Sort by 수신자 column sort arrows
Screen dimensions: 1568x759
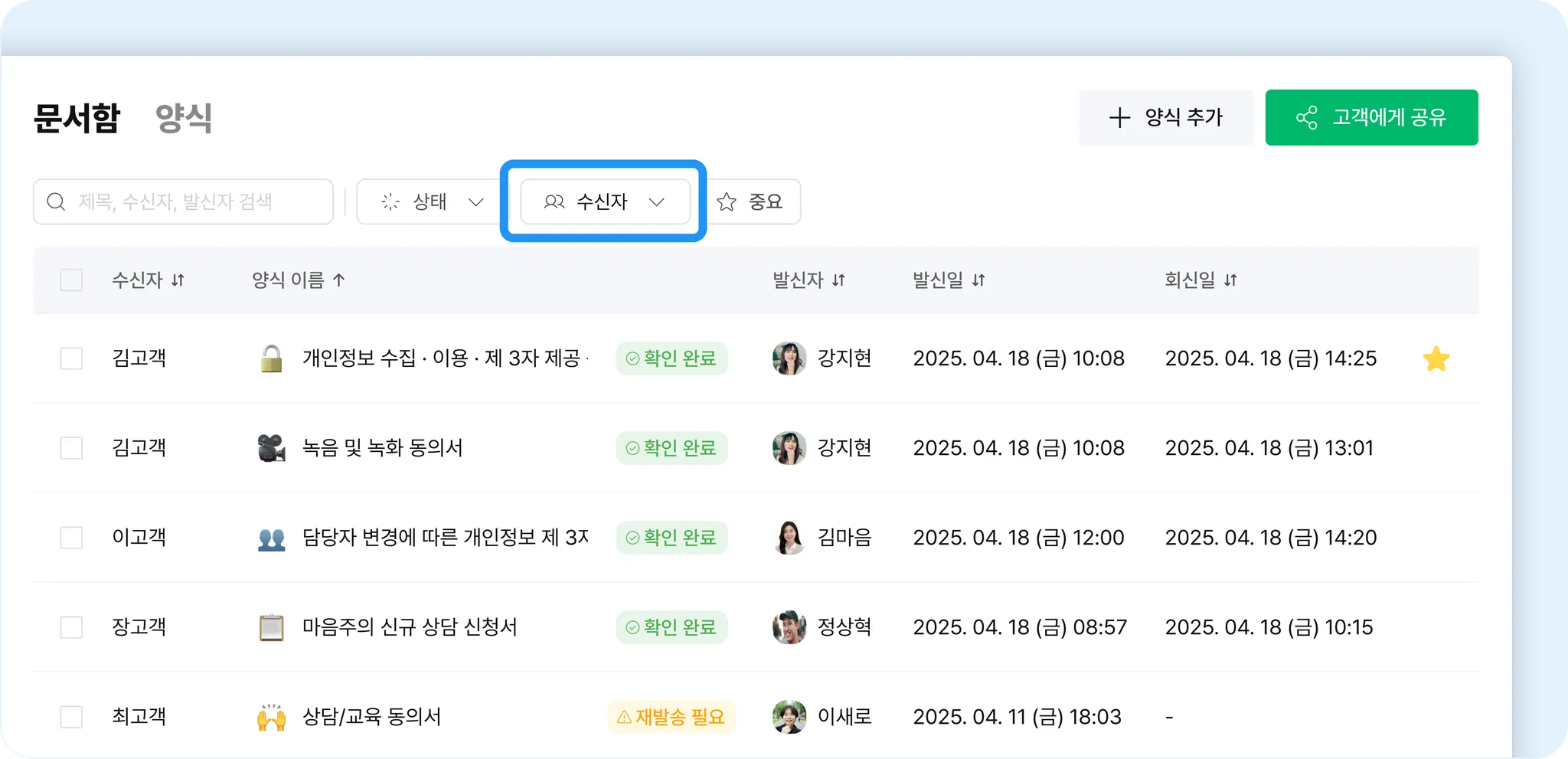coord(178,280)
